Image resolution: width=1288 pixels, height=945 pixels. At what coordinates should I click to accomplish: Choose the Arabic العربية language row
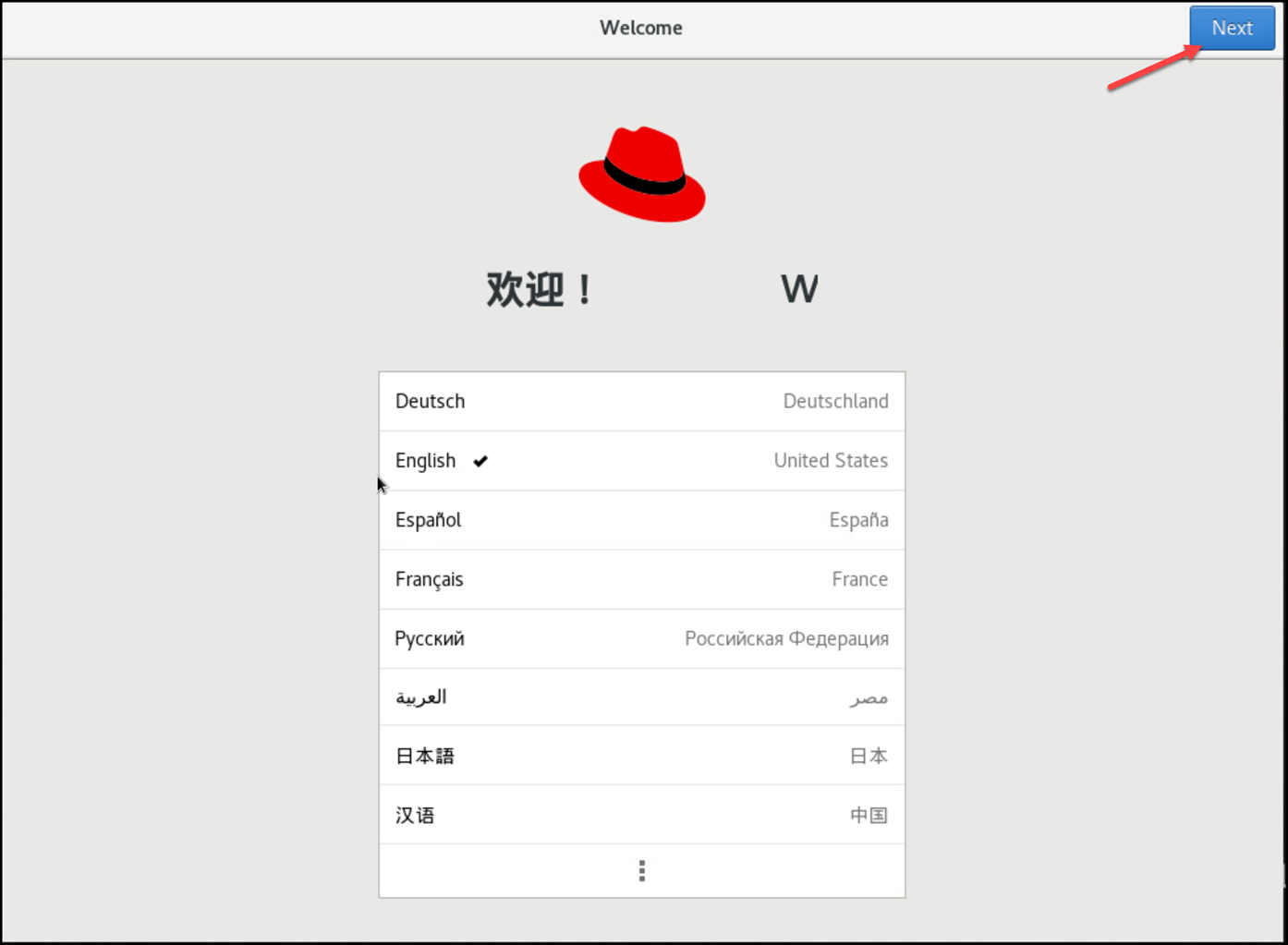pos(421,697)
